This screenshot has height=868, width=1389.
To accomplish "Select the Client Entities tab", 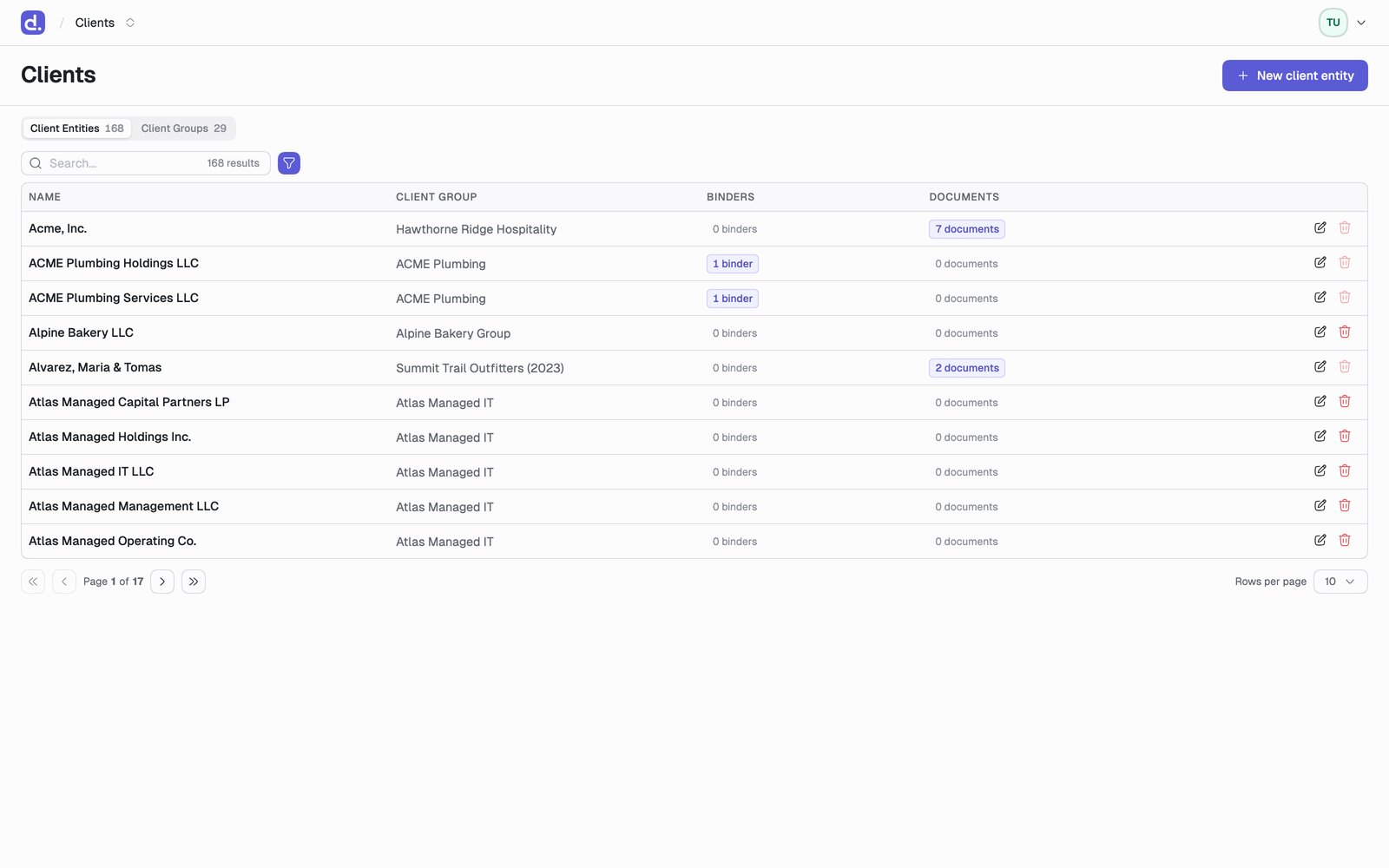I will (77, 128).
